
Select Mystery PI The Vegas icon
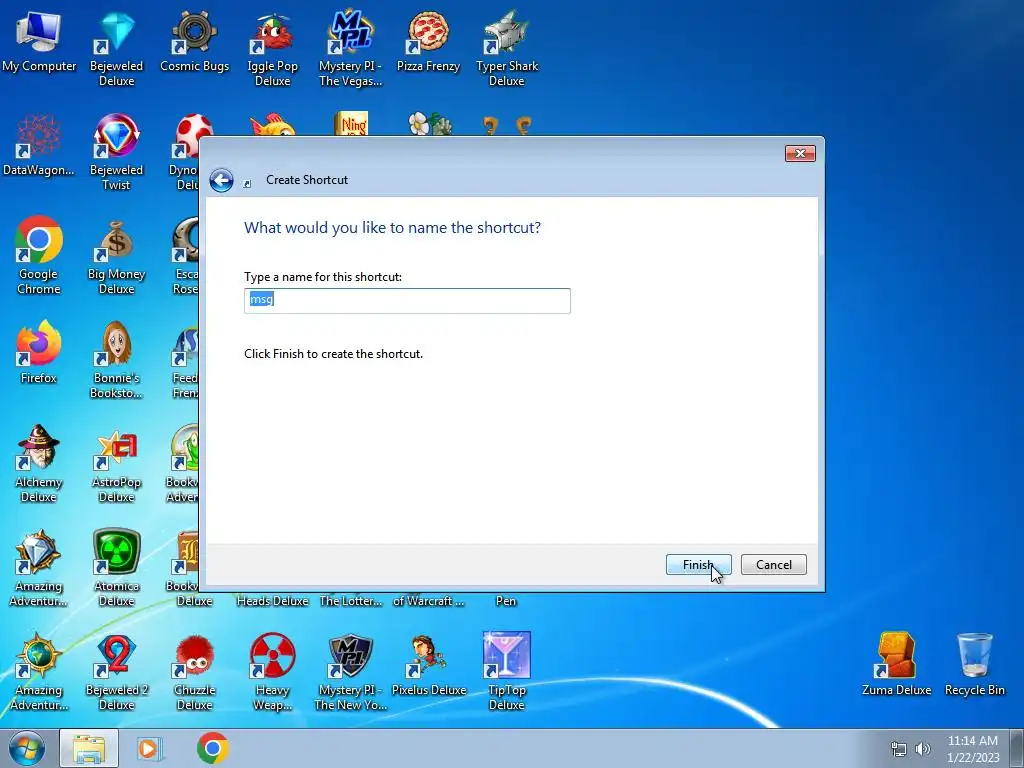pos(351,48)
